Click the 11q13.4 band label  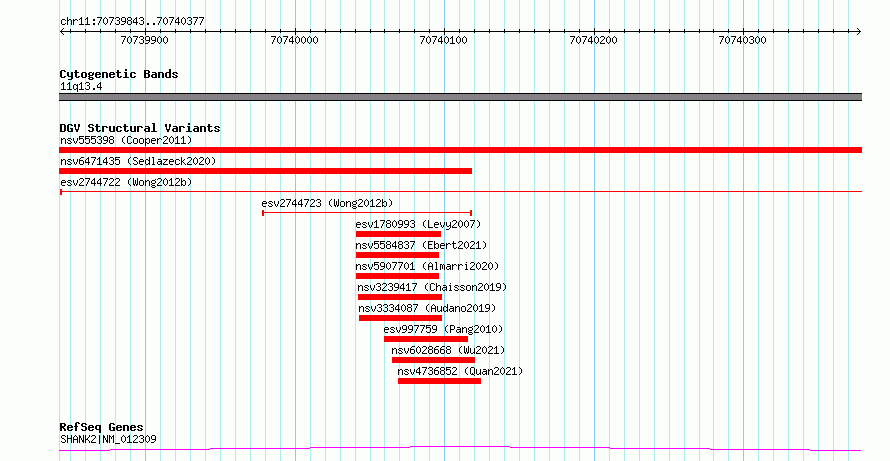point(81,86)
